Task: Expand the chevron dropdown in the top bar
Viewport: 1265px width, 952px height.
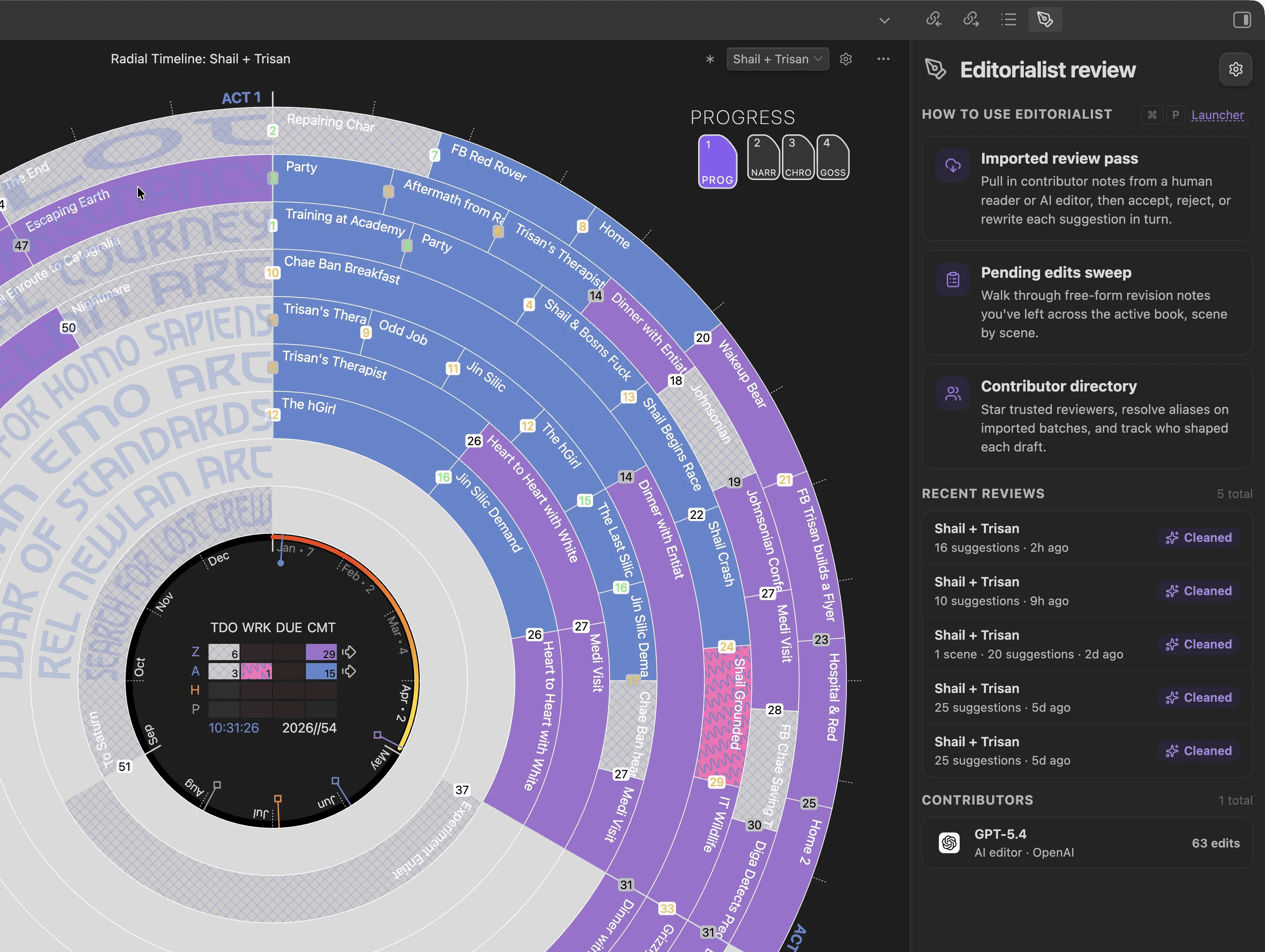Action: click(x=884, y=20)
